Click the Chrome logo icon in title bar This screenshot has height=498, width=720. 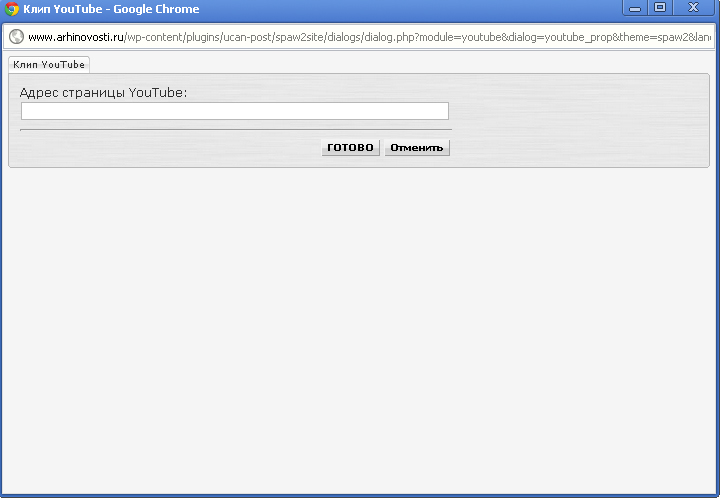click(x=11, y=9)
